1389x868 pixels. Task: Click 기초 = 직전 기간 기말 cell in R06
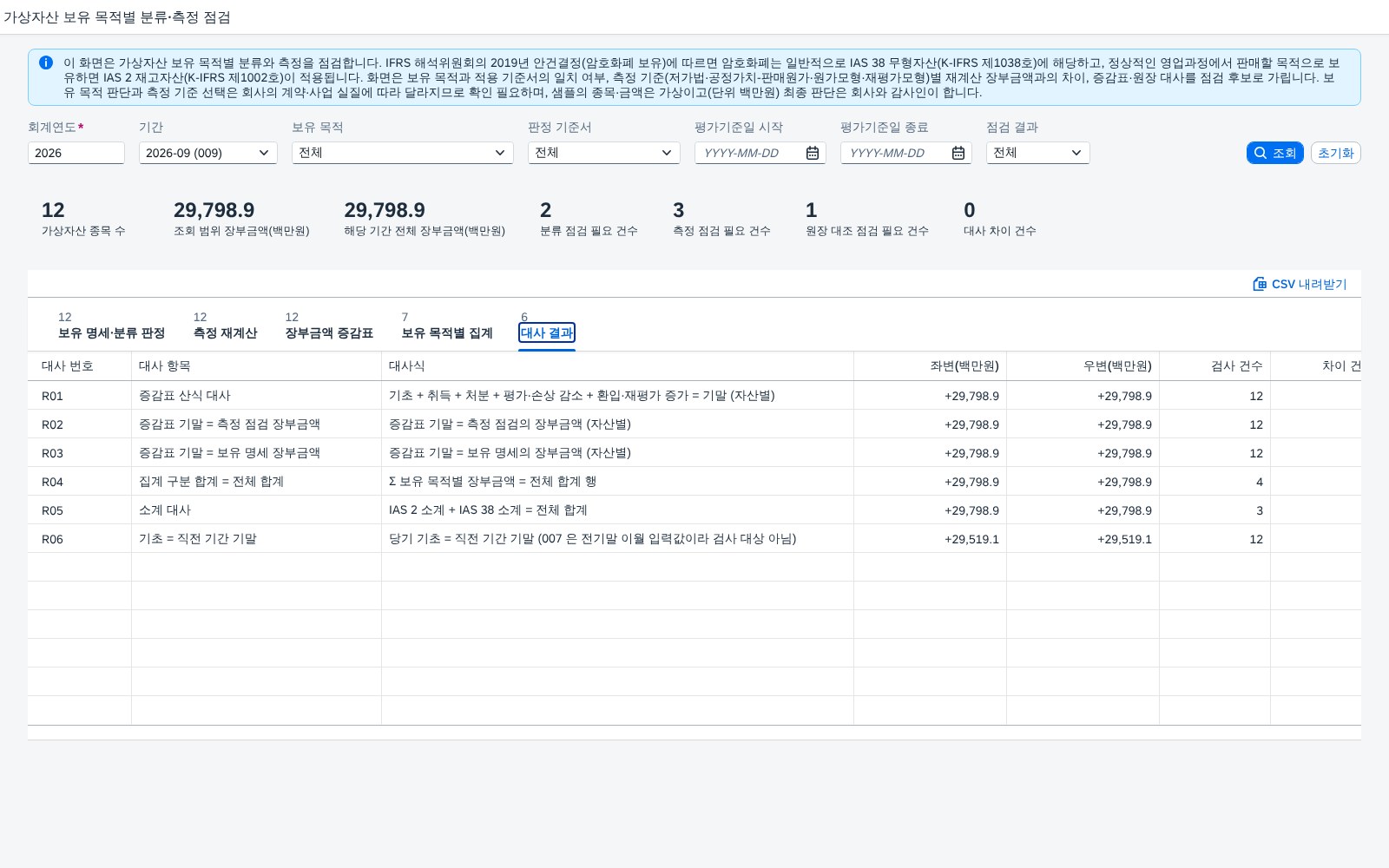tap(257, 539)
